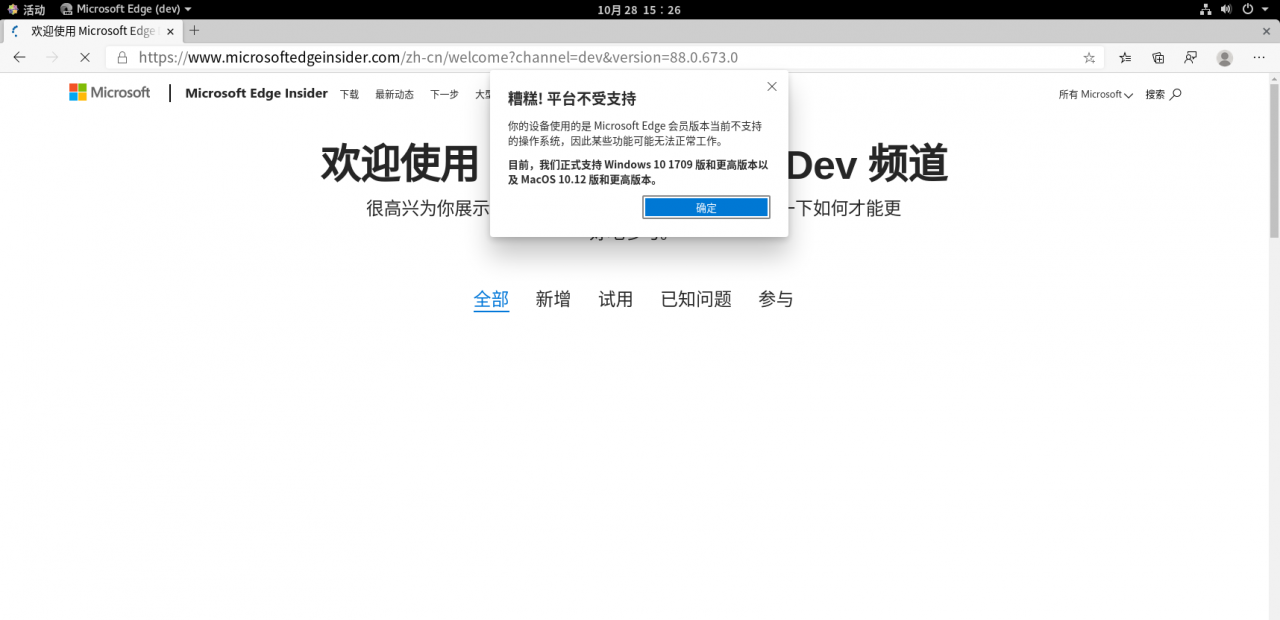View site info via lock icon

(122, 58)
